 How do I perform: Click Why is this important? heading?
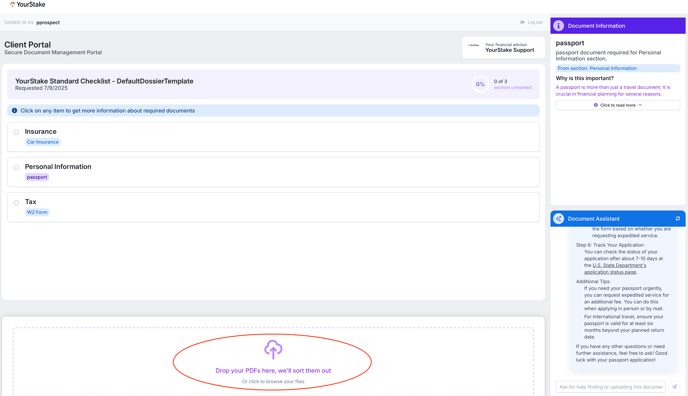click(584, 78)
